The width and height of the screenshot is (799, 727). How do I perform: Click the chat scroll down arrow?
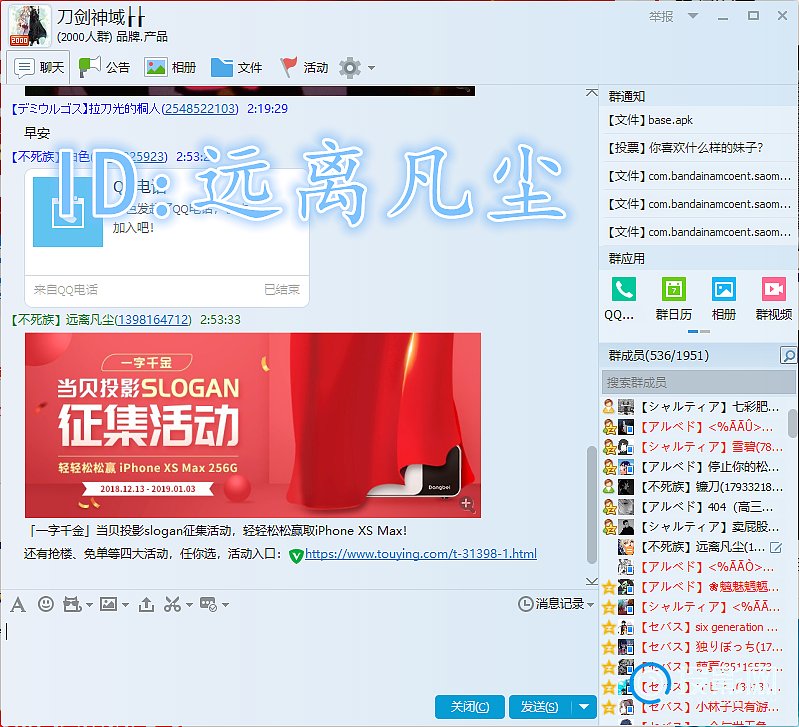(x=592, y=581)
